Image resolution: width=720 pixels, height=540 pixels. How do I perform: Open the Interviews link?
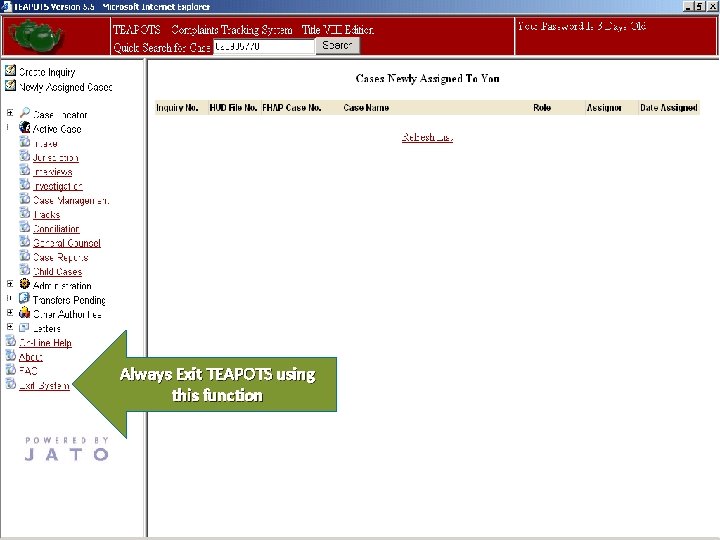coord(52,172)
